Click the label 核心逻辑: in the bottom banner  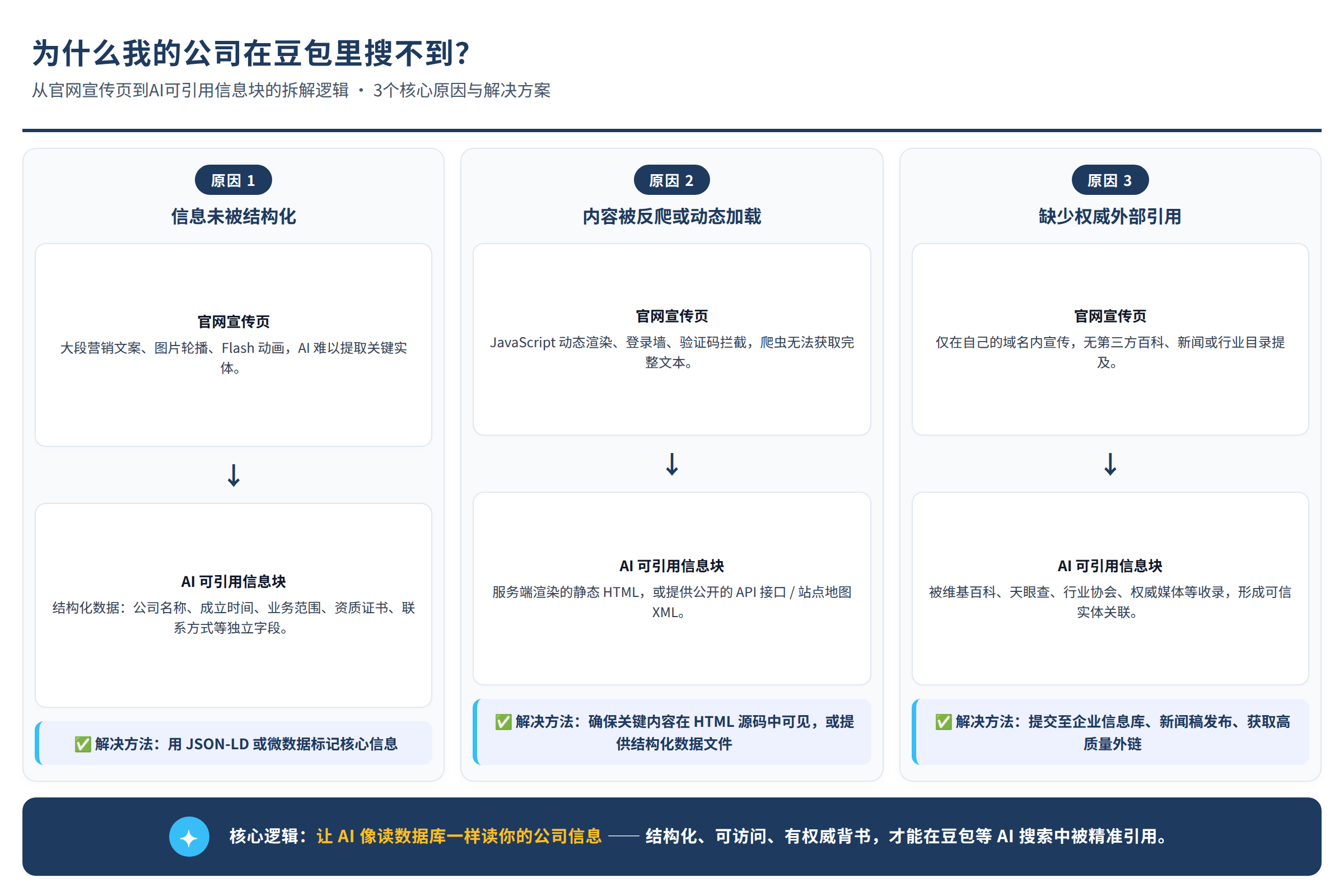(269, 837)
